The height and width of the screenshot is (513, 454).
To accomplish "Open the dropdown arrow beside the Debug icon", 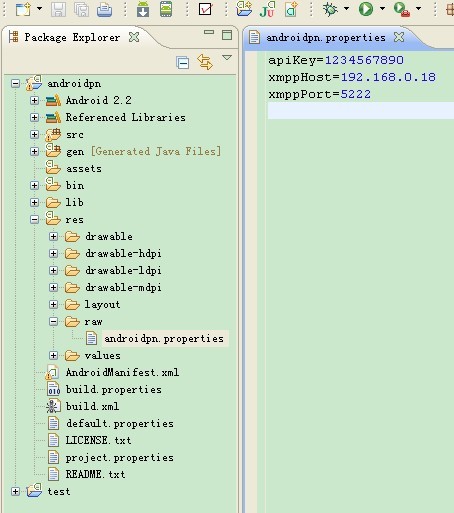I will pos(346,9).
